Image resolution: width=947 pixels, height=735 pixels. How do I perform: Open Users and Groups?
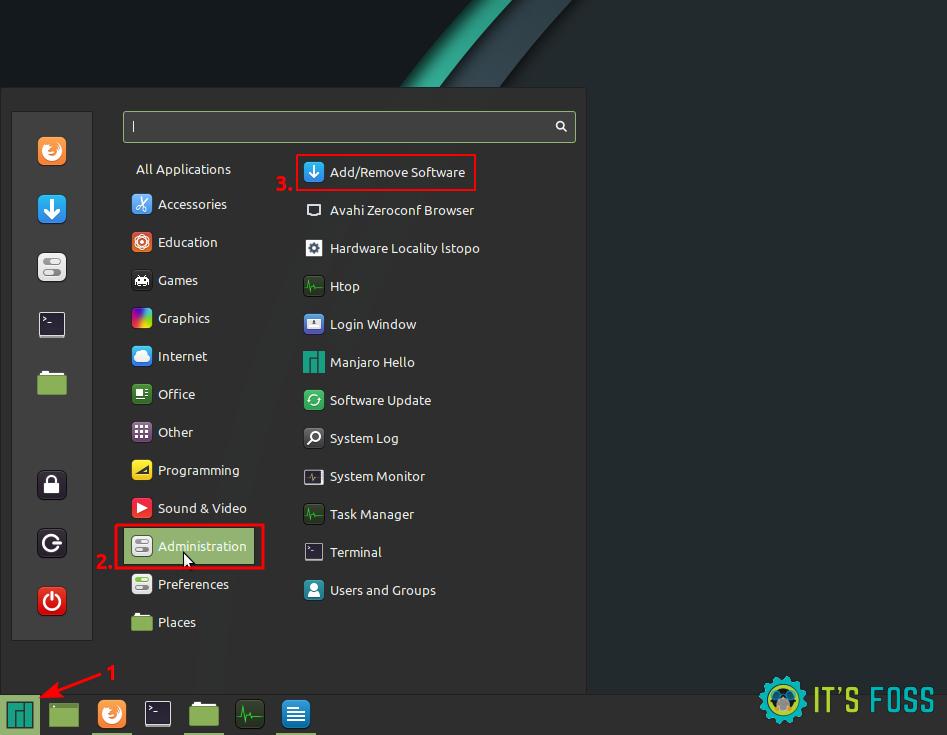pos(382,590)
